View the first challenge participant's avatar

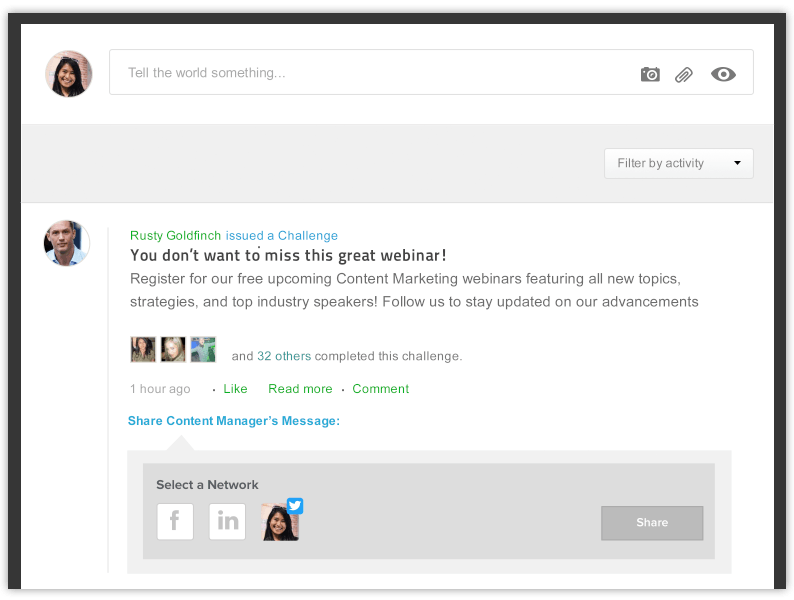tap(143, 349)
